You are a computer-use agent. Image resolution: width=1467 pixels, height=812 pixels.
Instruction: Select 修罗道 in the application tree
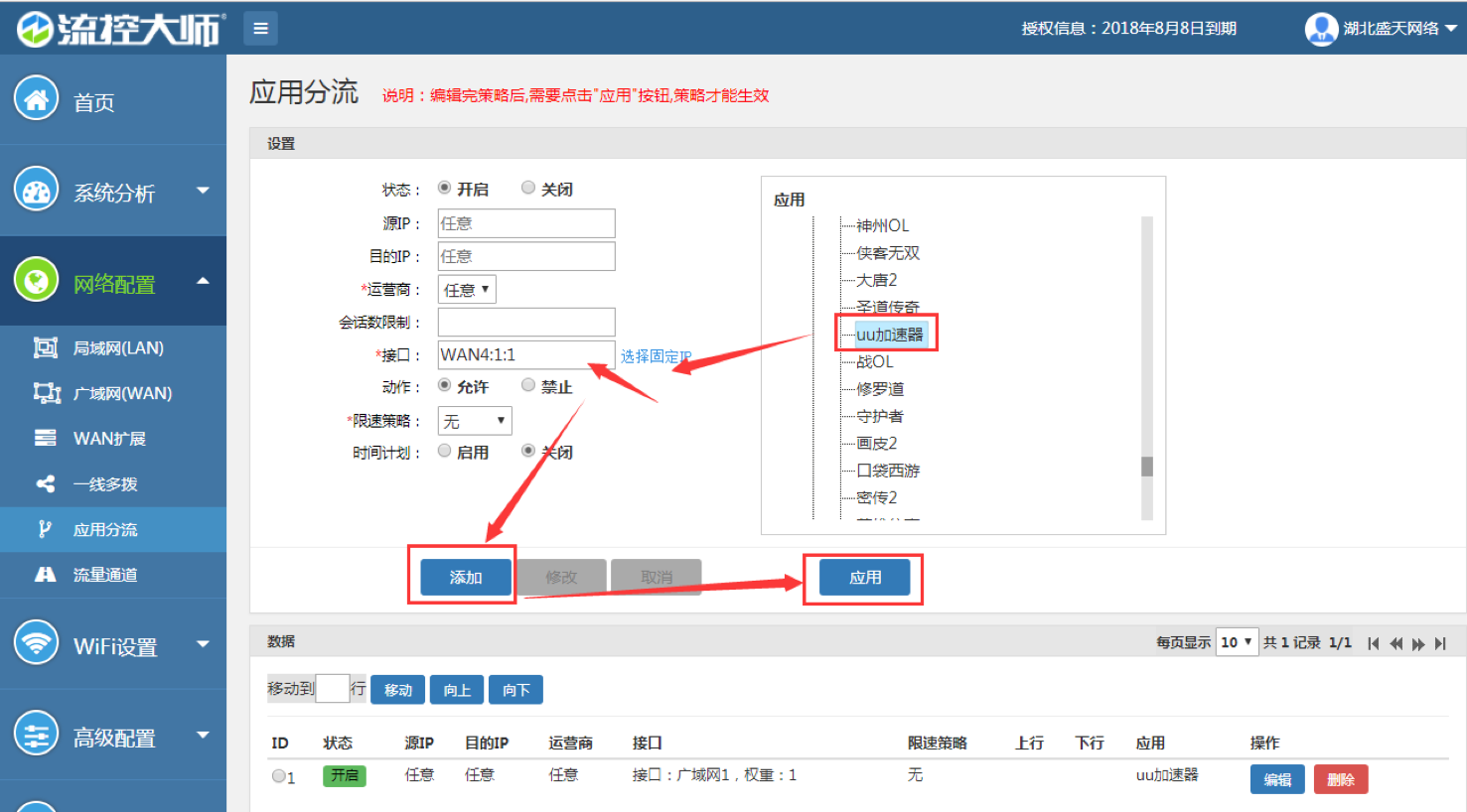coord(880,389)
